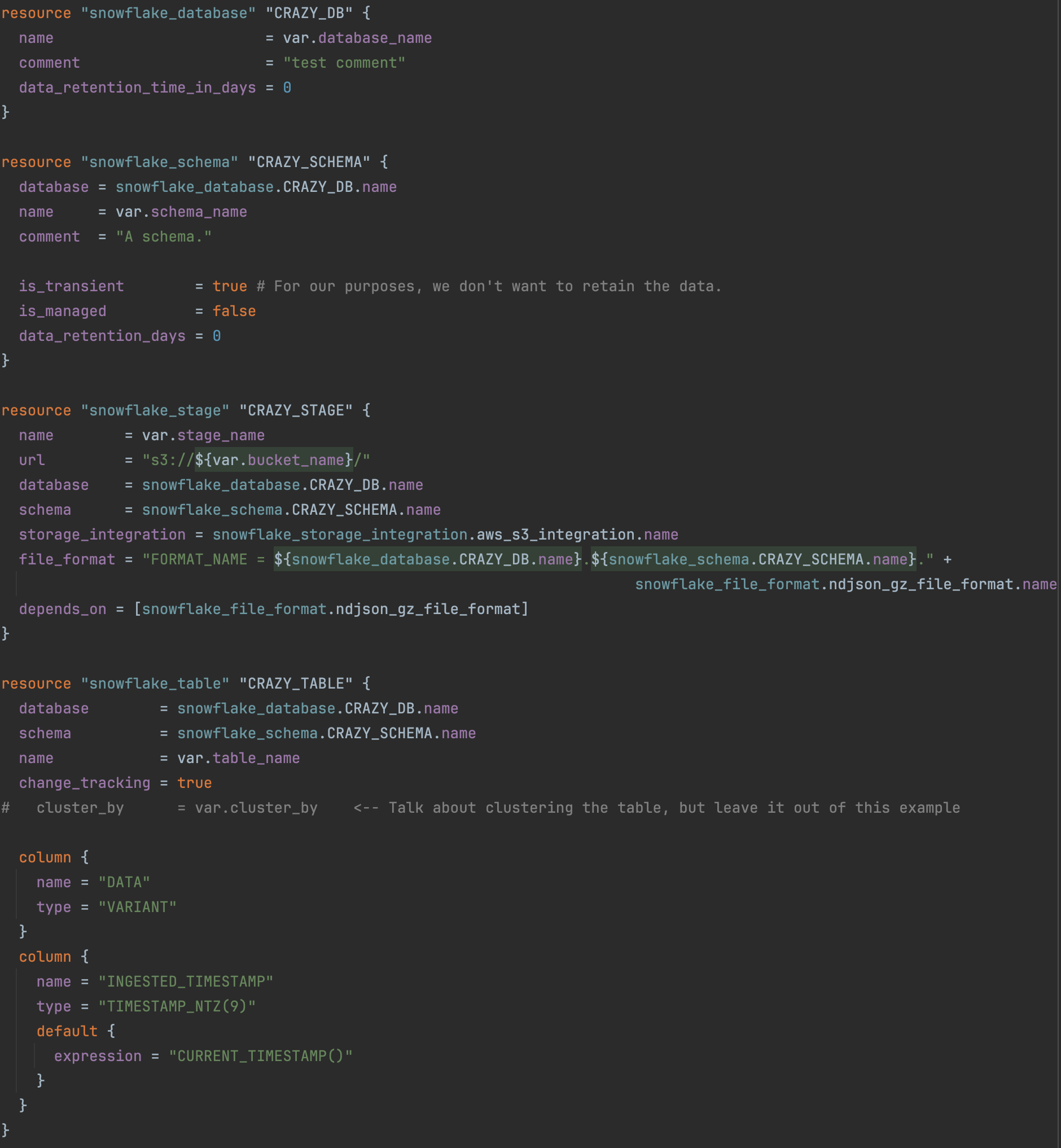Screen dimensions: 1061x1148
Task: Select var.database_name value
Action: click(357, 38)
